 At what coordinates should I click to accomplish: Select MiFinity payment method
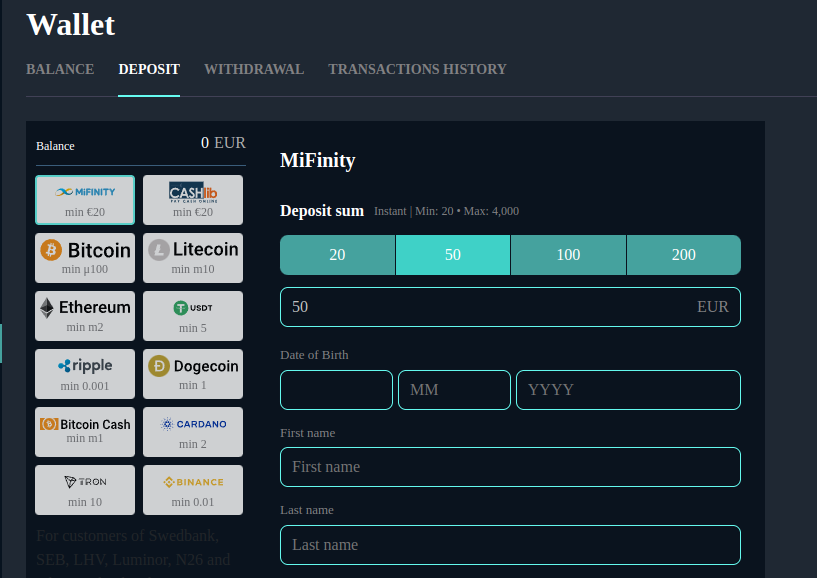tap(85, 200)
